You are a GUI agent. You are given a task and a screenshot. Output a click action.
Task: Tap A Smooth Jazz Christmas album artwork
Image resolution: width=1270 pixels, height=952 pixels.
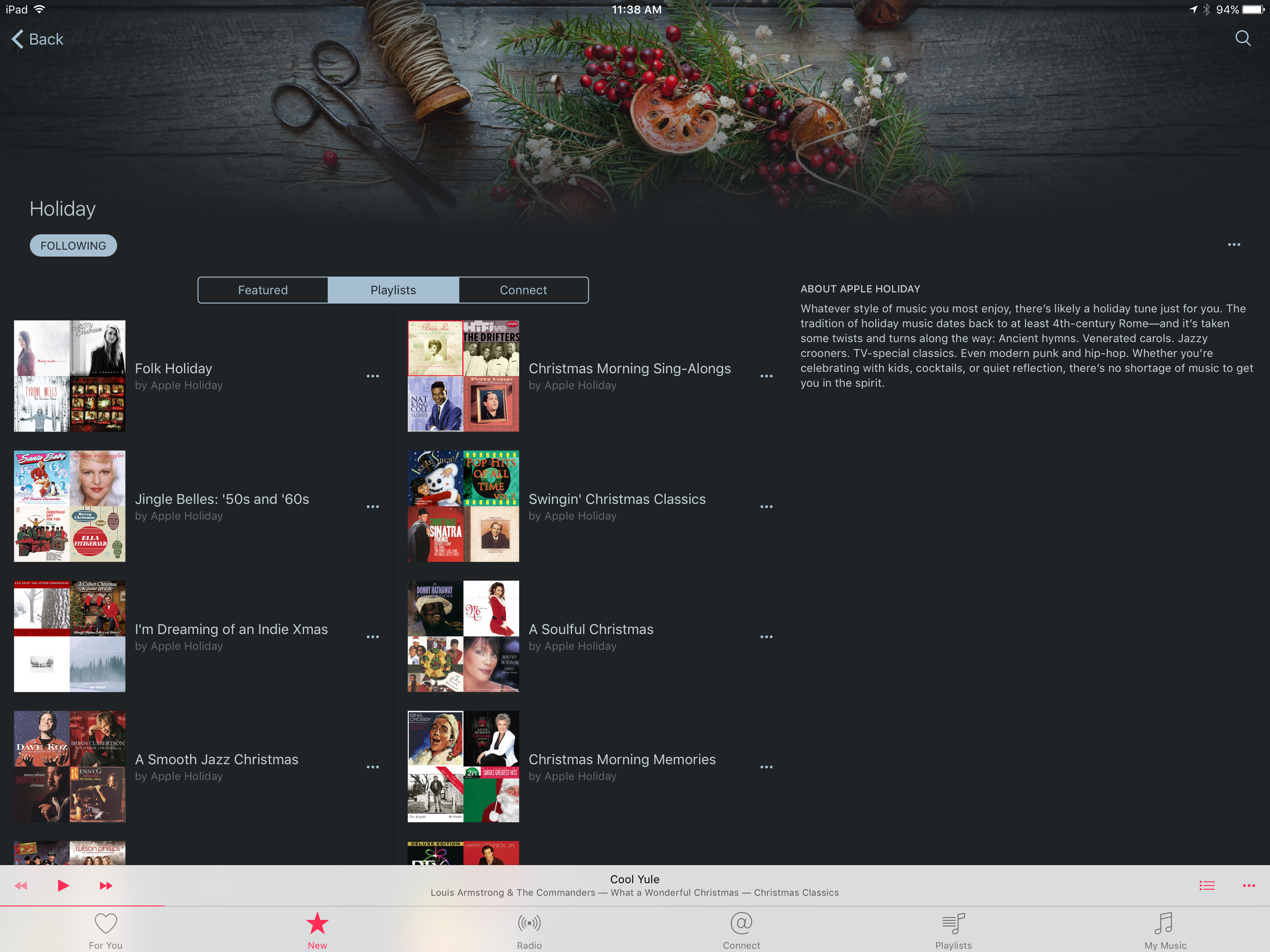(69, 766)
